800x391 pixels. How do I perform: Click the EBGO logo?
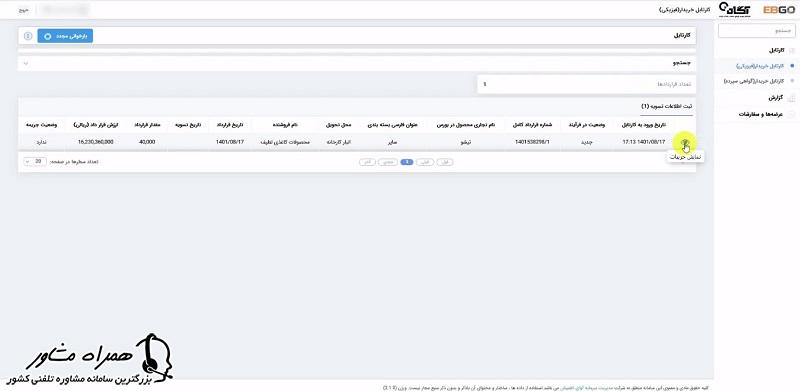point(779,9)
